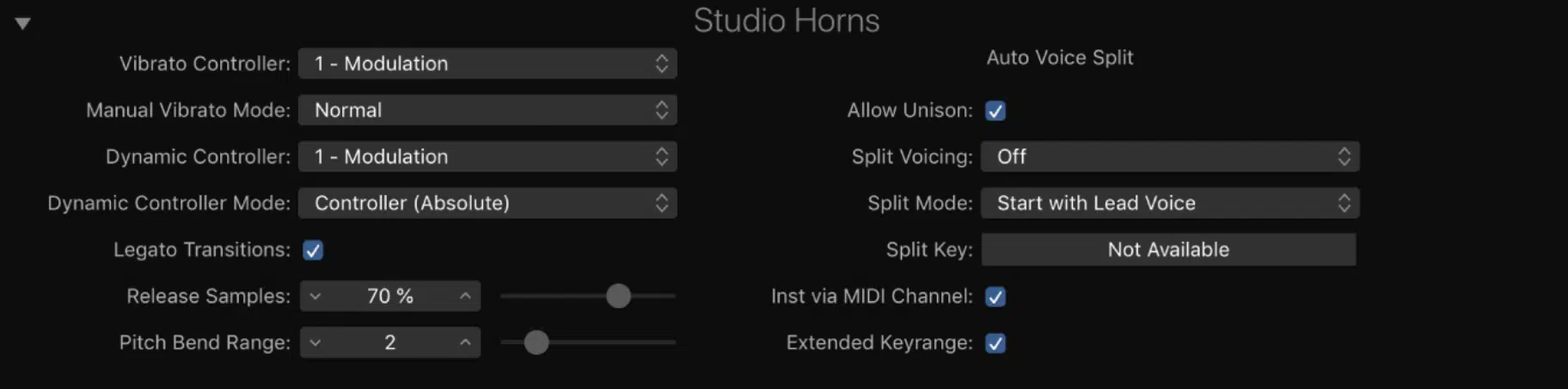The image size is (1568, 389).
Task: Open the Dynamic Controller dropdown
Action: click(487, 157)
